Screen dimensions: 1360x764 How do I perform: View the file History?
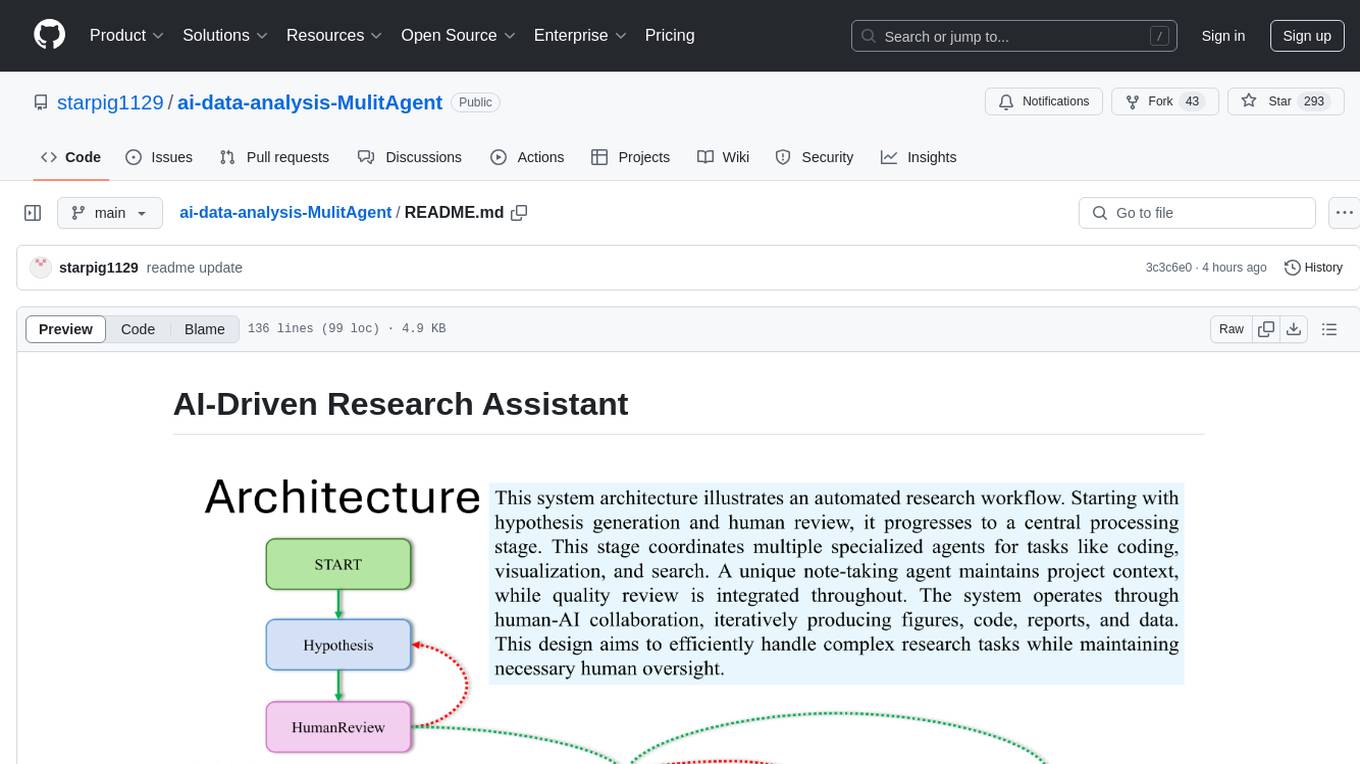[1313, 267]
